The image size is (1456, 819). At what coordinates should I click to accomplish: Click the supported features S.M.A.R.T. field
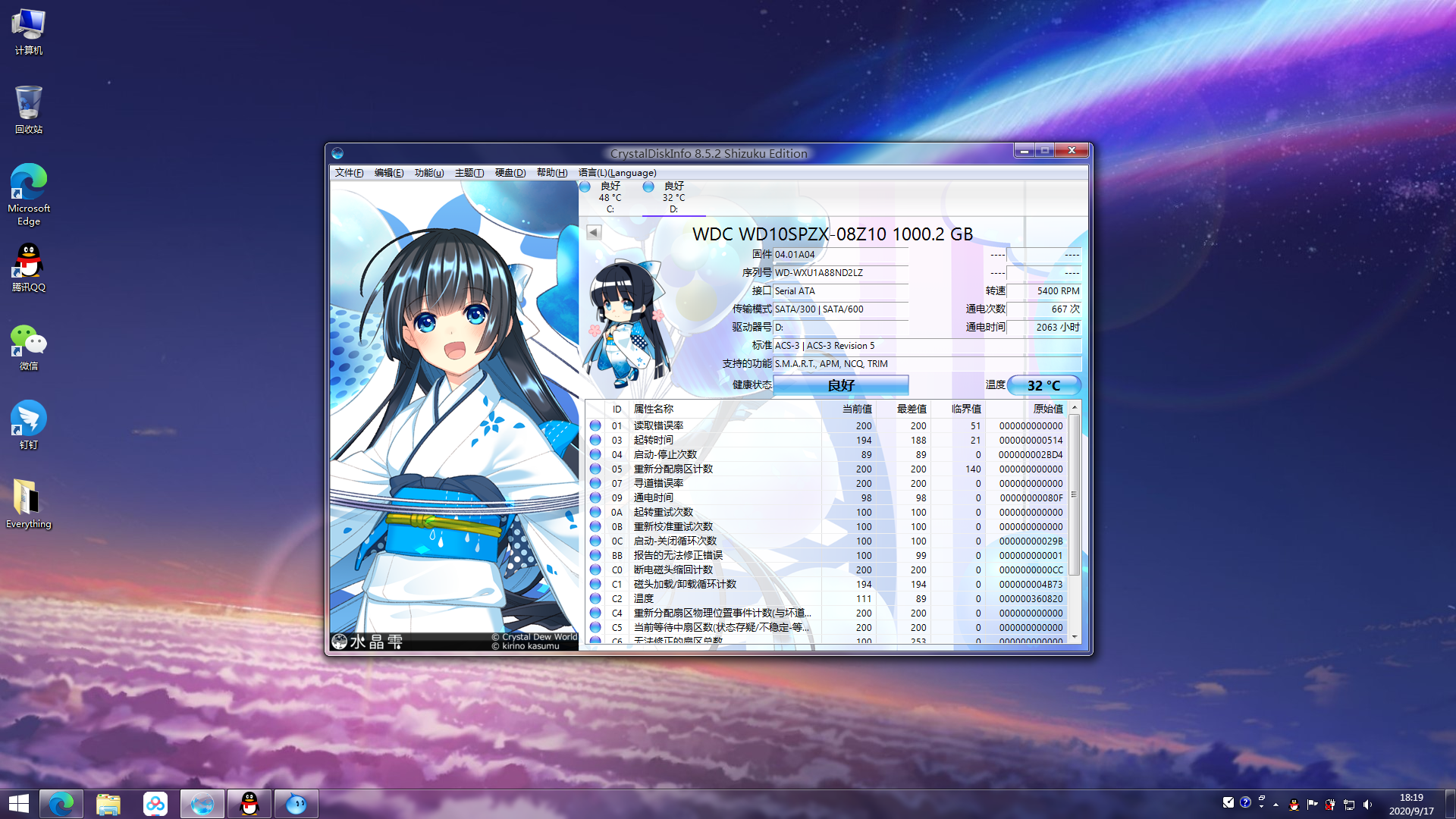(x=927, y=364)
